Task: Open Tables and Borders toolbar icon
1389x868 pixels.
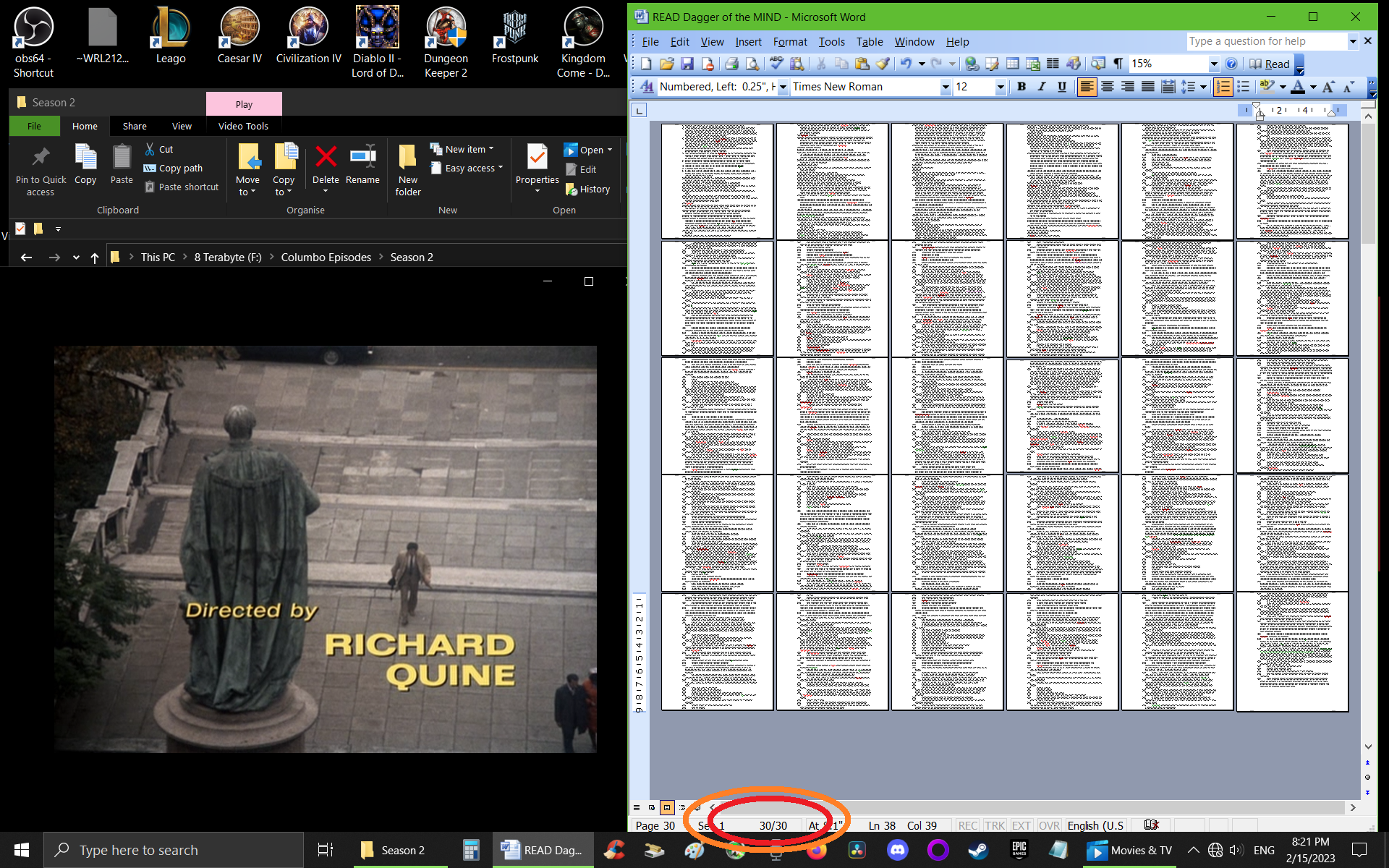Action: (x=992, y=64)
